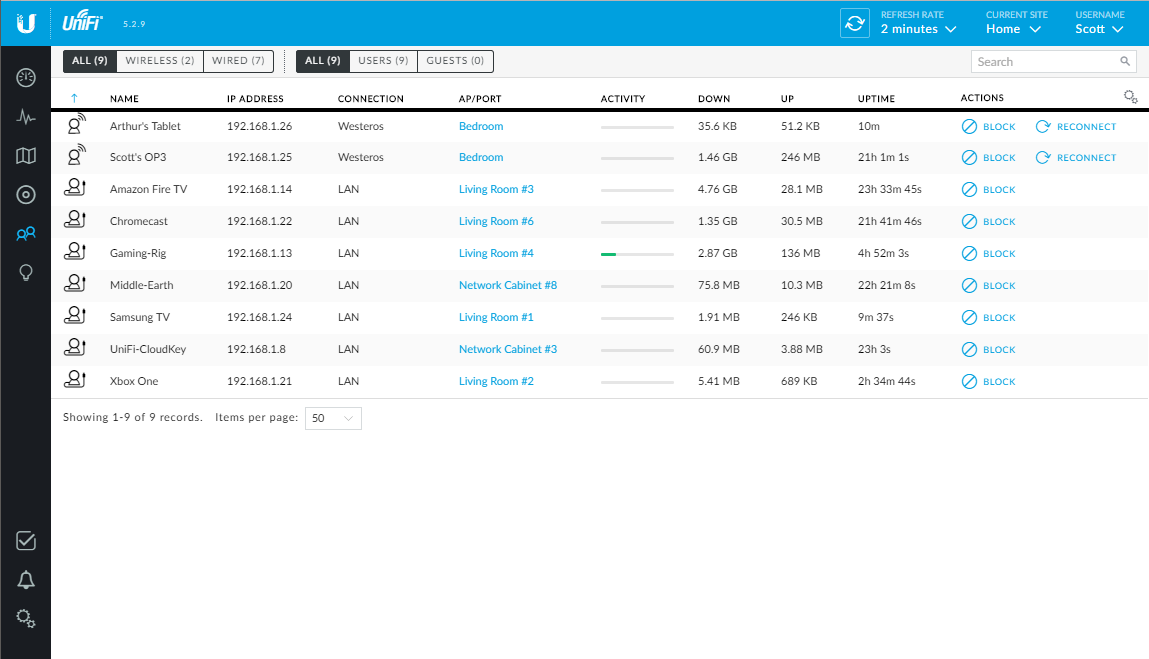Viewport: 1149px width, 659px height.
Task: Select the WIRELESS (2) filter tab
Action: click(160, 61)
